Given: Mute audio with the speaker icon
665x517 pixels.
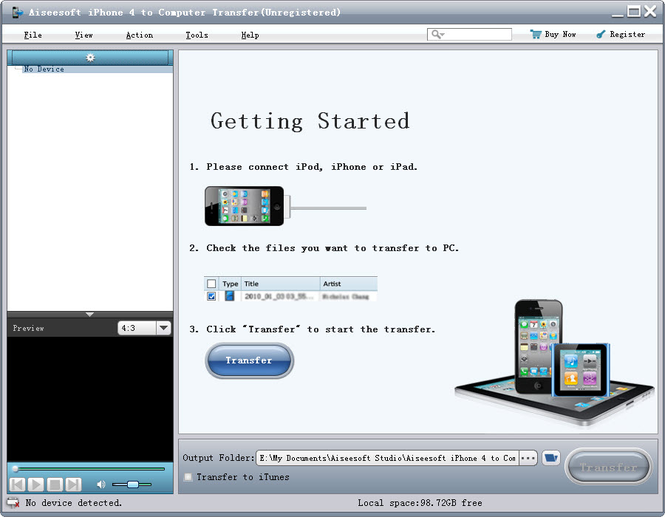Looking at the screenshot, I should point(101,484).
